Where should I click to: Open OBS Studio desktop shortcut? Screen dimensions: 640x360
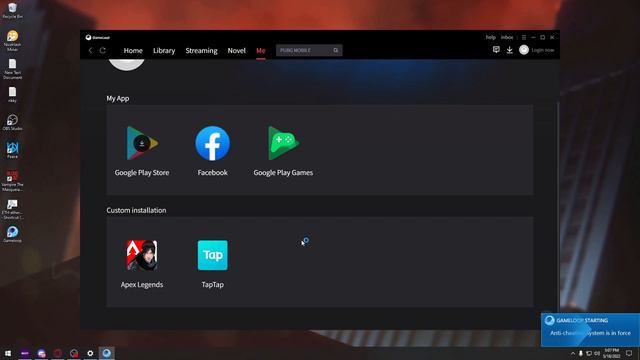(x=12, y=122)
